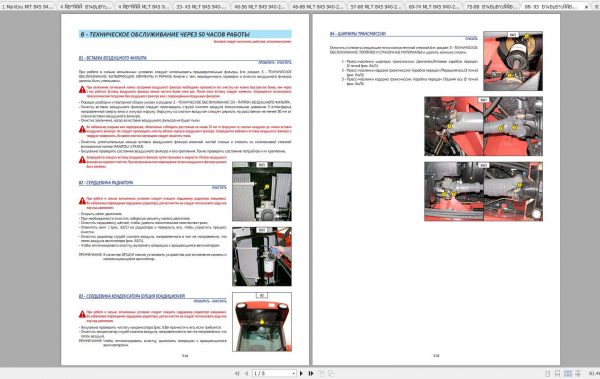
Task: Go to the first page
Action: [x=237, y=373]
